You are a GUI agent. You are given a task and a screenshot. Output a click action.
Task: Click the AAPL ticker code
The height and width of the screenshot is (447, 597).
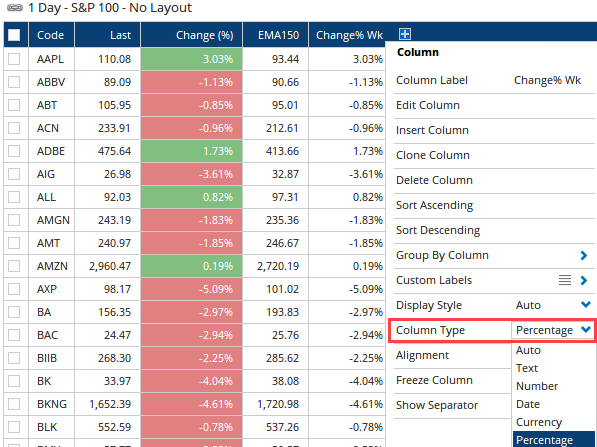(x=50, y=59)
